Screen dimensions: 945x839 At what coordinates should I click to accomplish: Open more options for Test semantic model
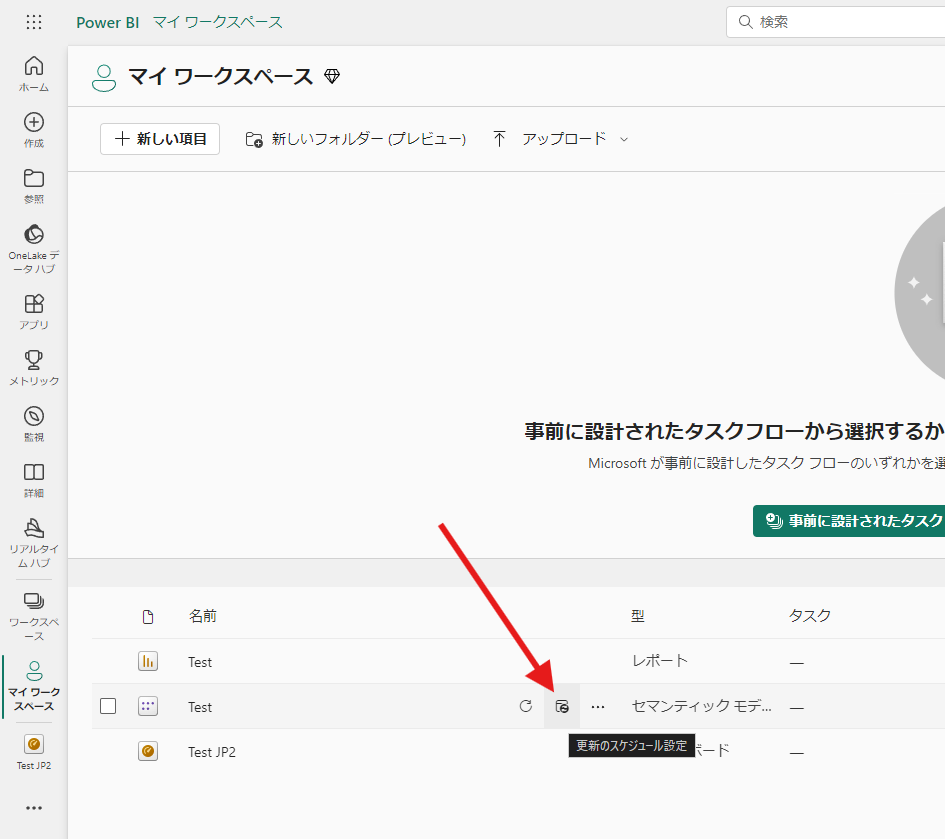pos(598,706)
